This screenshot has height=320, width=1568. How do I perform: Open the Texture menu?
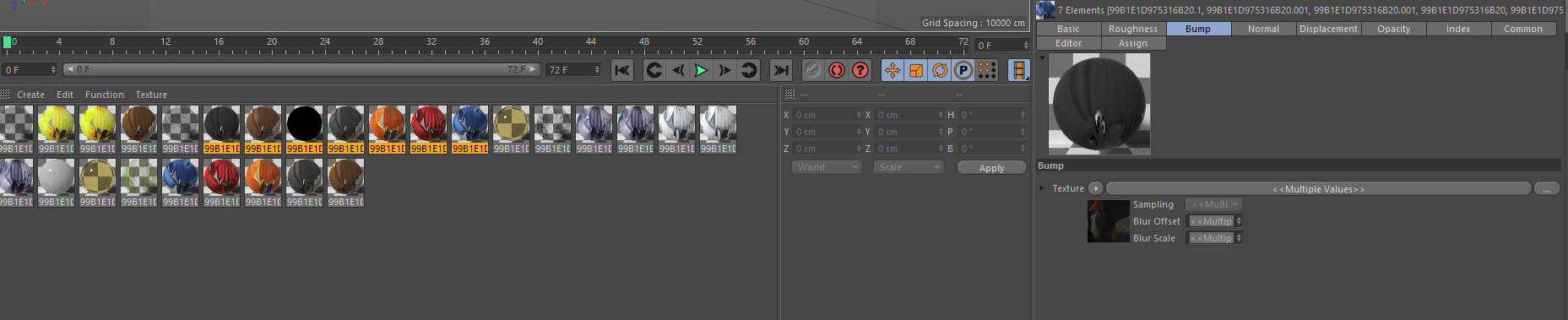pyautogui.click(x=151, y=95)
